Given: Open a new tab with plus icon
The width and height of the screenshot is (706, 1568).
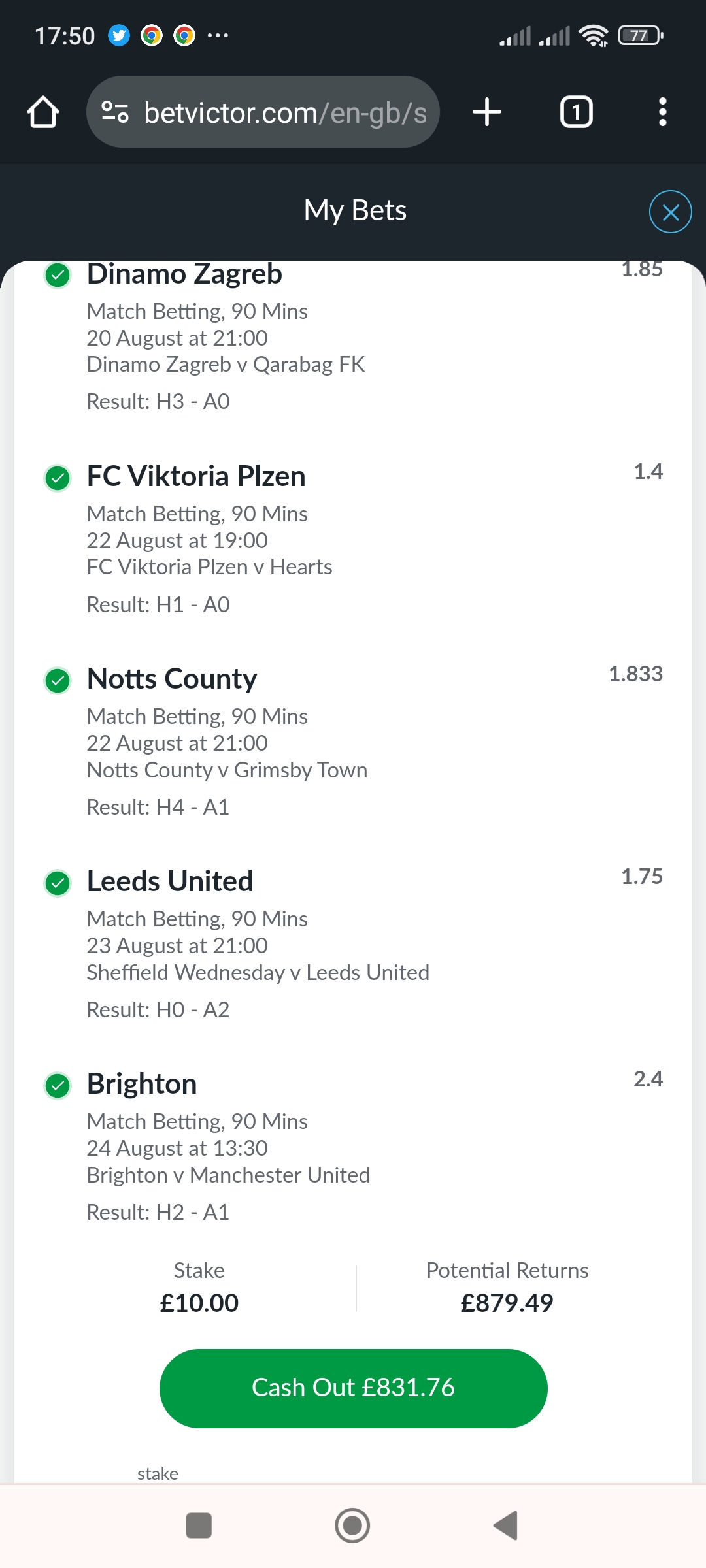Looking at the screenshot, I should (487, 112).
